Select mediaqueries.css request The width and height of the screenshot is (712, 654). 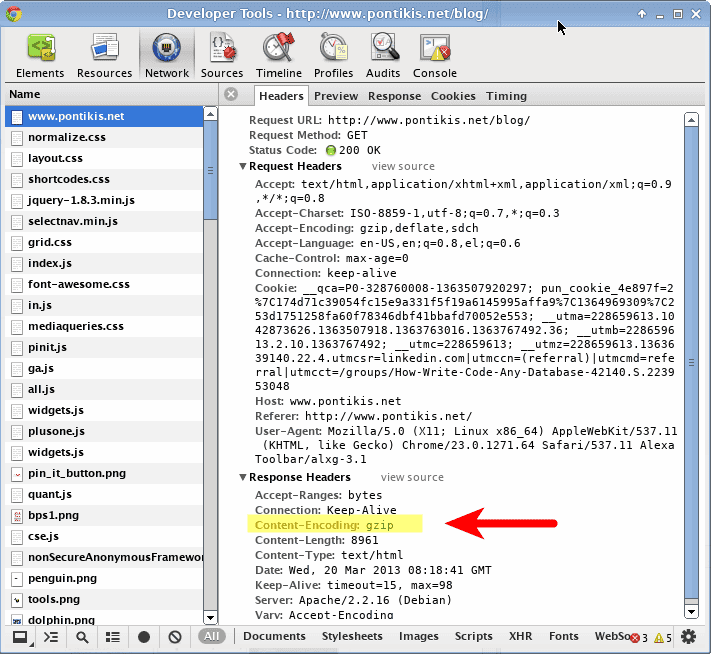point(104,326)
